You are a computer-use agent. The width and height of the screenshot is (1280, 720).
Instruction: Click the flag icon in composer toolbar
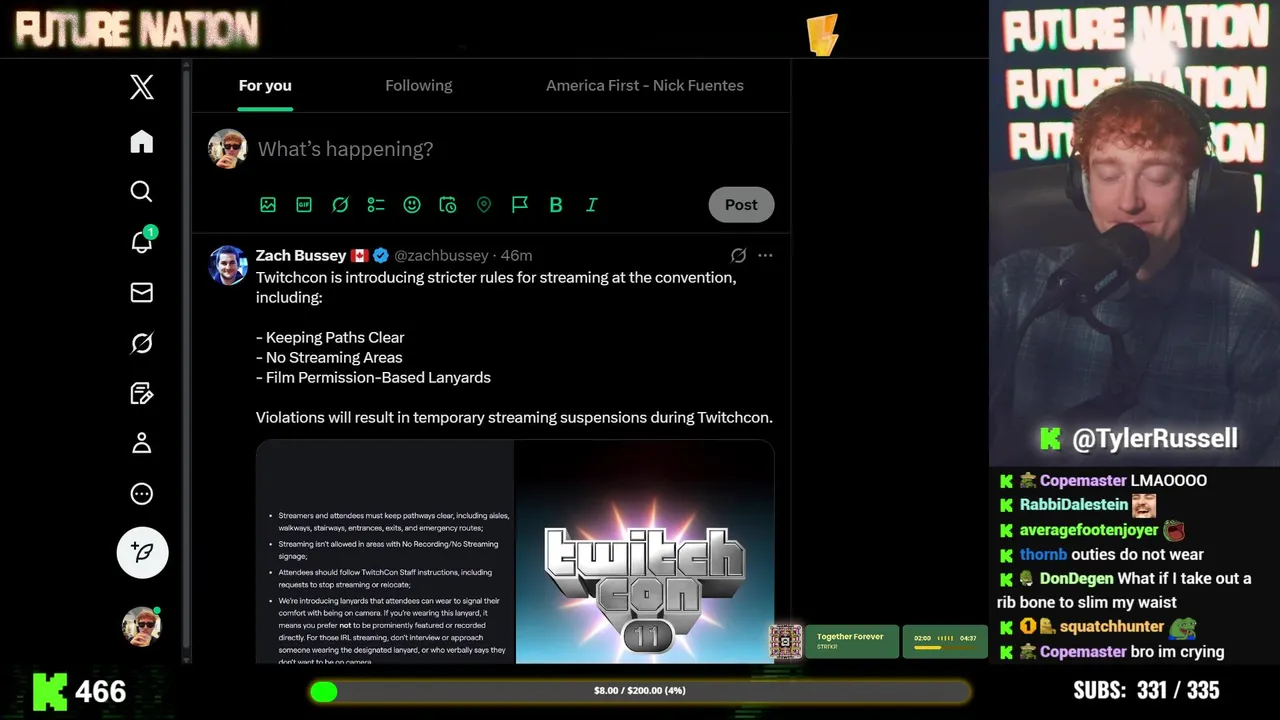(x=520, y=205)
